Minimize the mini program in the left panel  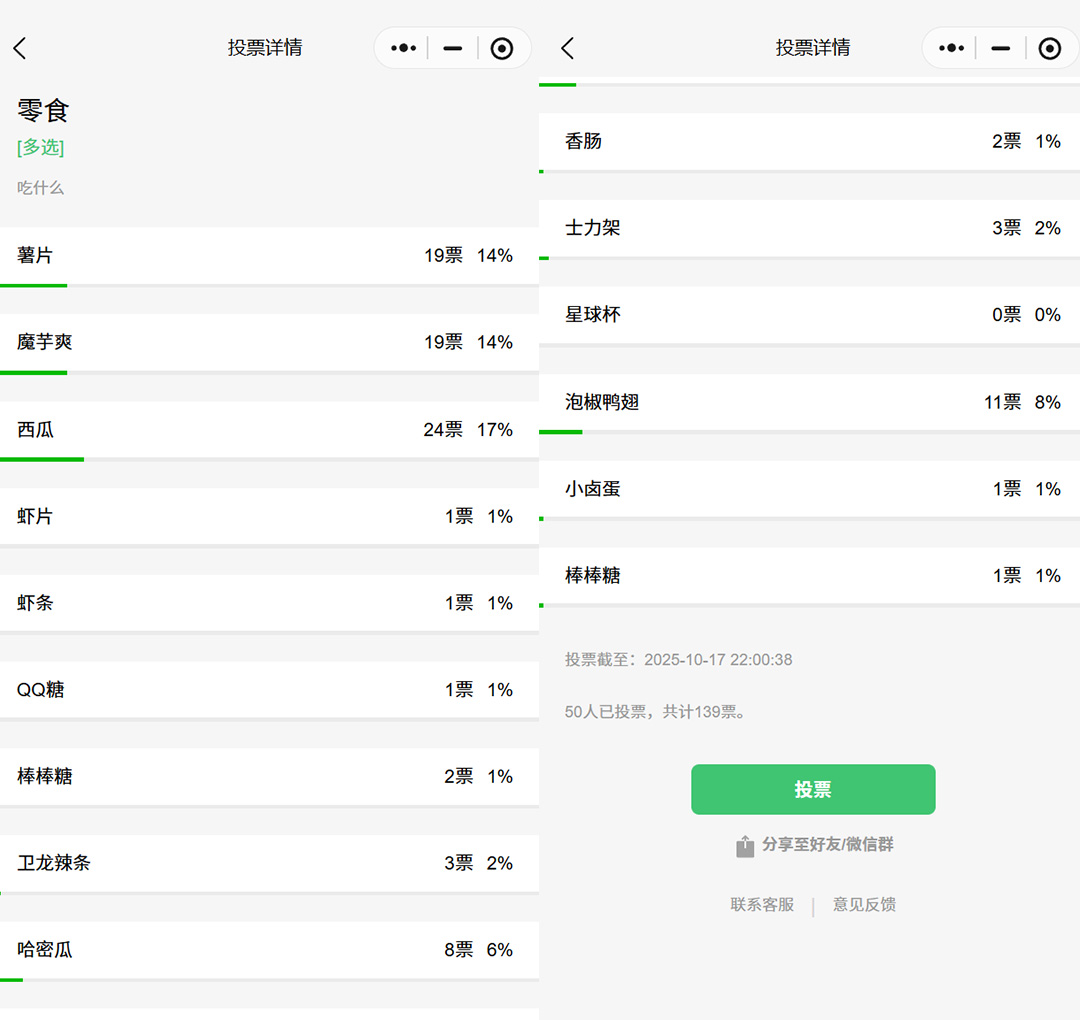pyautogui.click(x=453, y=48)
